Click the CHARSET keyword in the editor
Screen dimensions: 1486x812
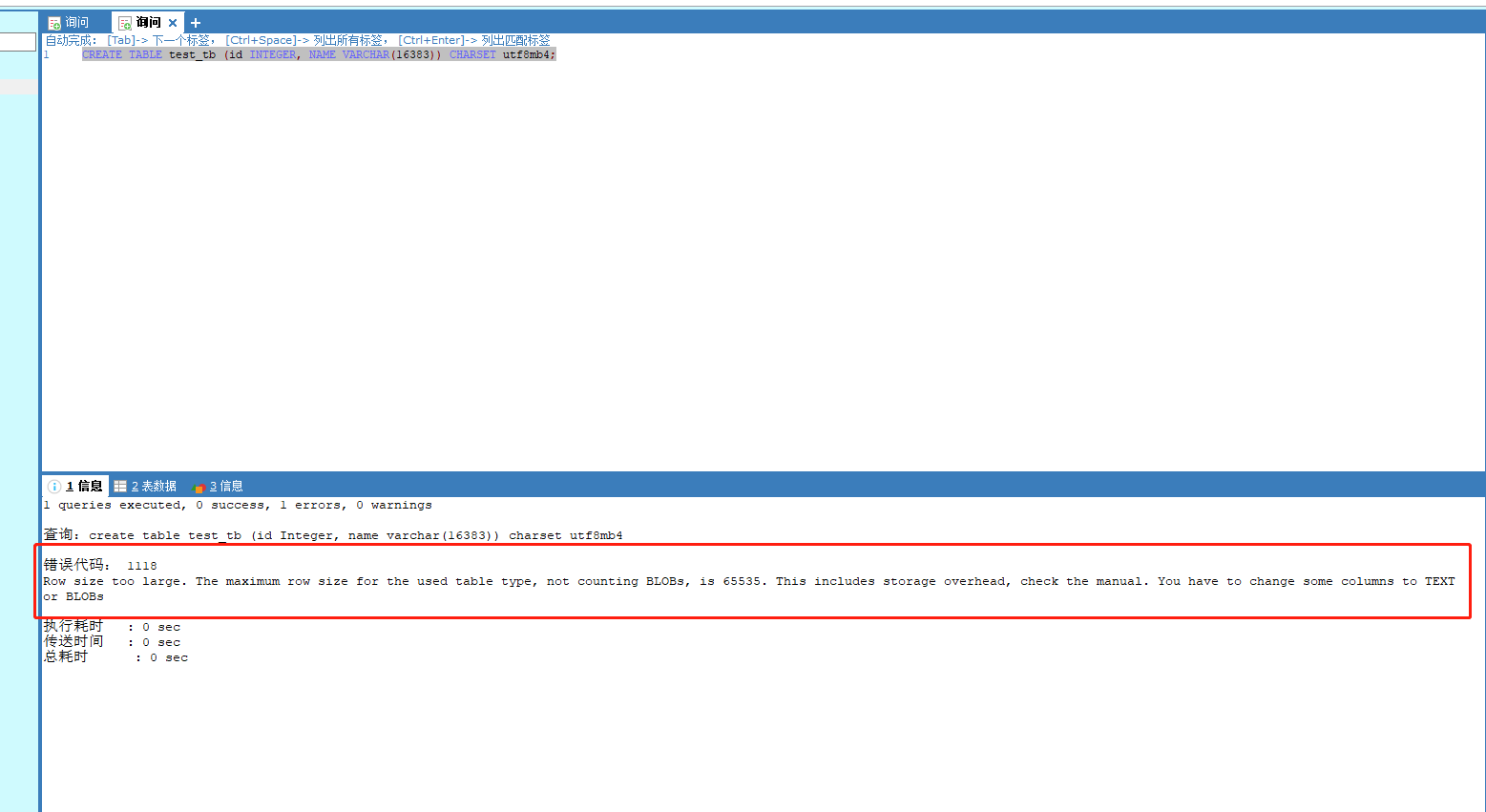coord(472,55)
